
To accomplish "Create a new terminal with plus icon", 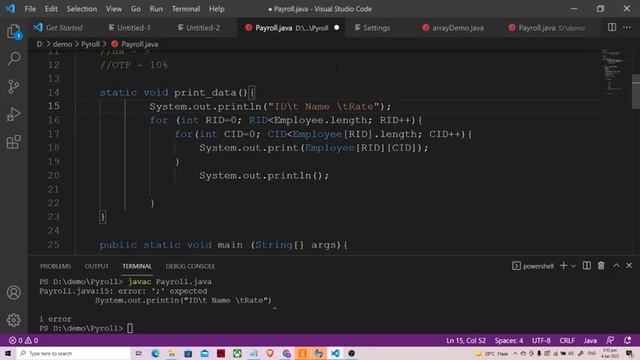I will 564,266.
